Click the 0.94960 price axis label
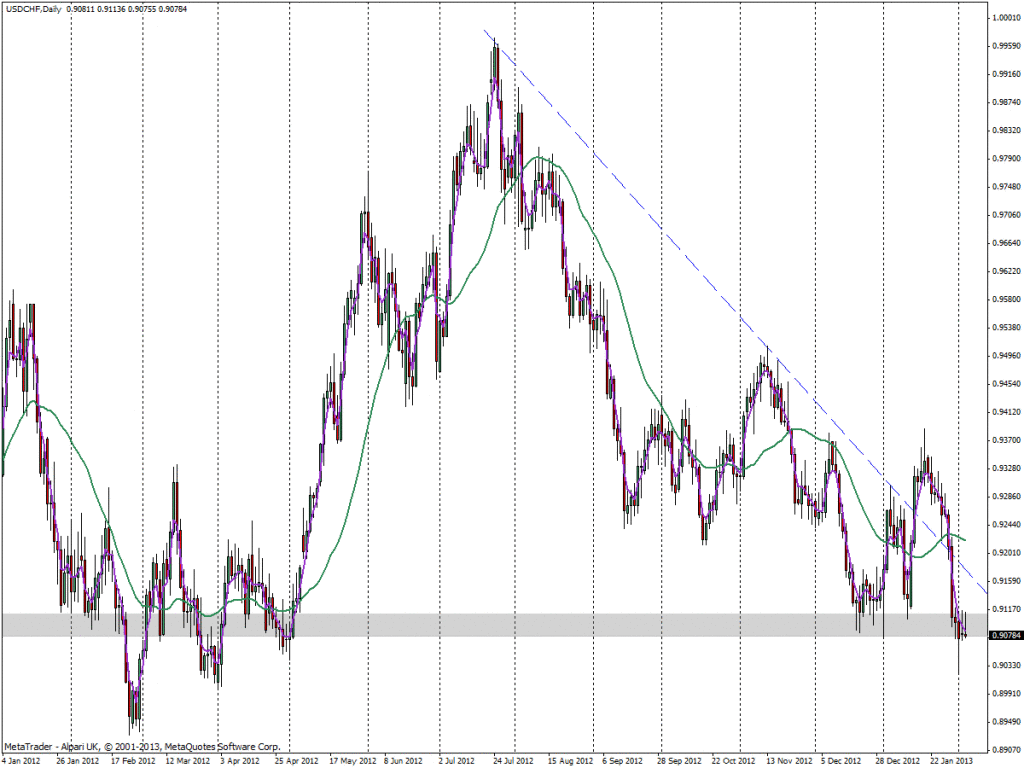The height and width of the screenshot is (768, 1024). 1005,355
